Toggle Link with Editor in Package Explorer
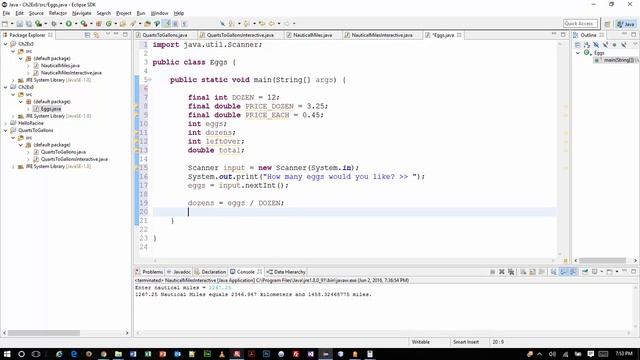The width and height of the screenshot is (640, 360). [x=96, y=35]
